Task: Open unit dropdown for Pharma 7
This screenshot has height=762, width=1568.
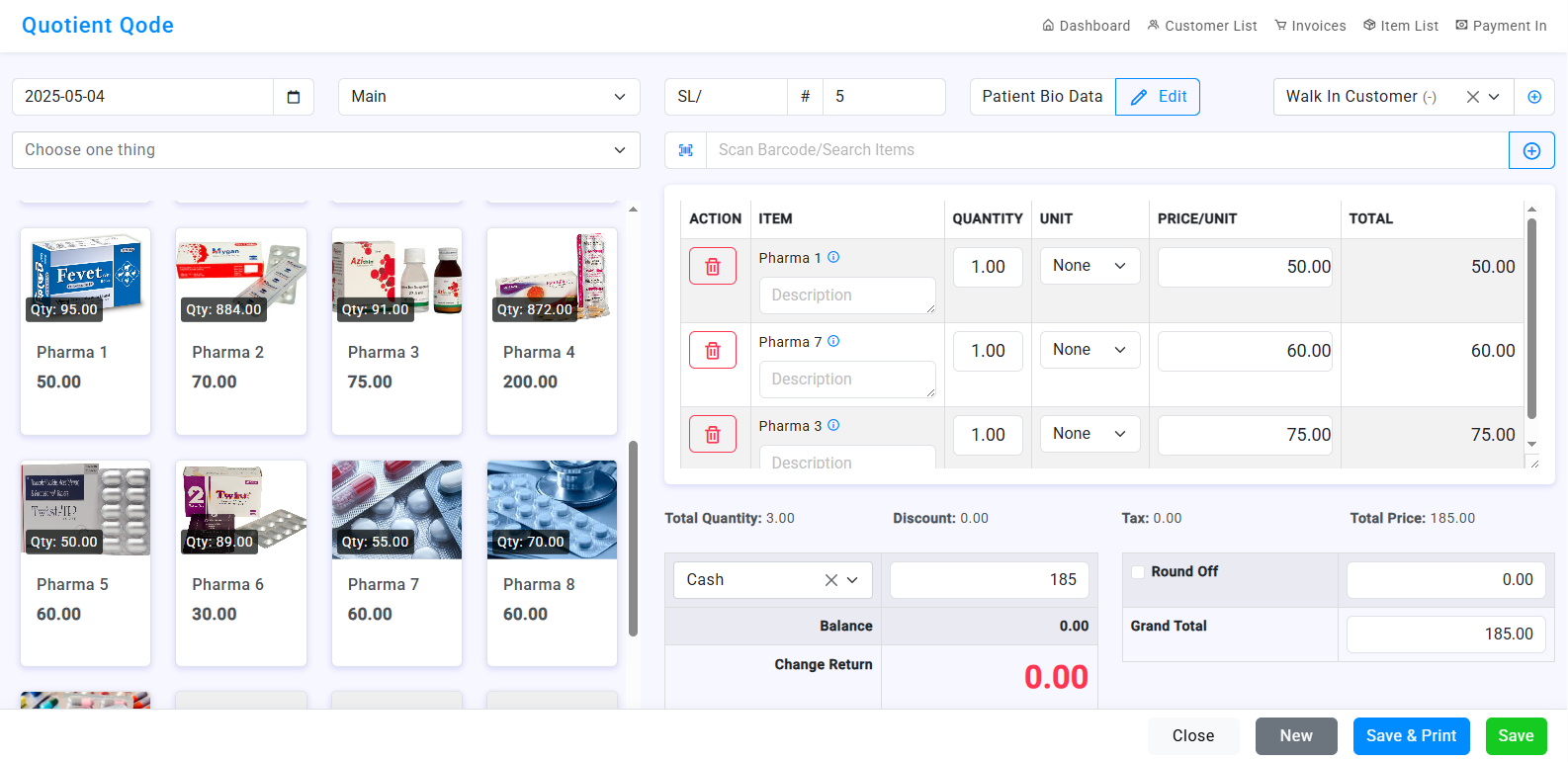Action: pyautogui.click(x=1089, y=350)
